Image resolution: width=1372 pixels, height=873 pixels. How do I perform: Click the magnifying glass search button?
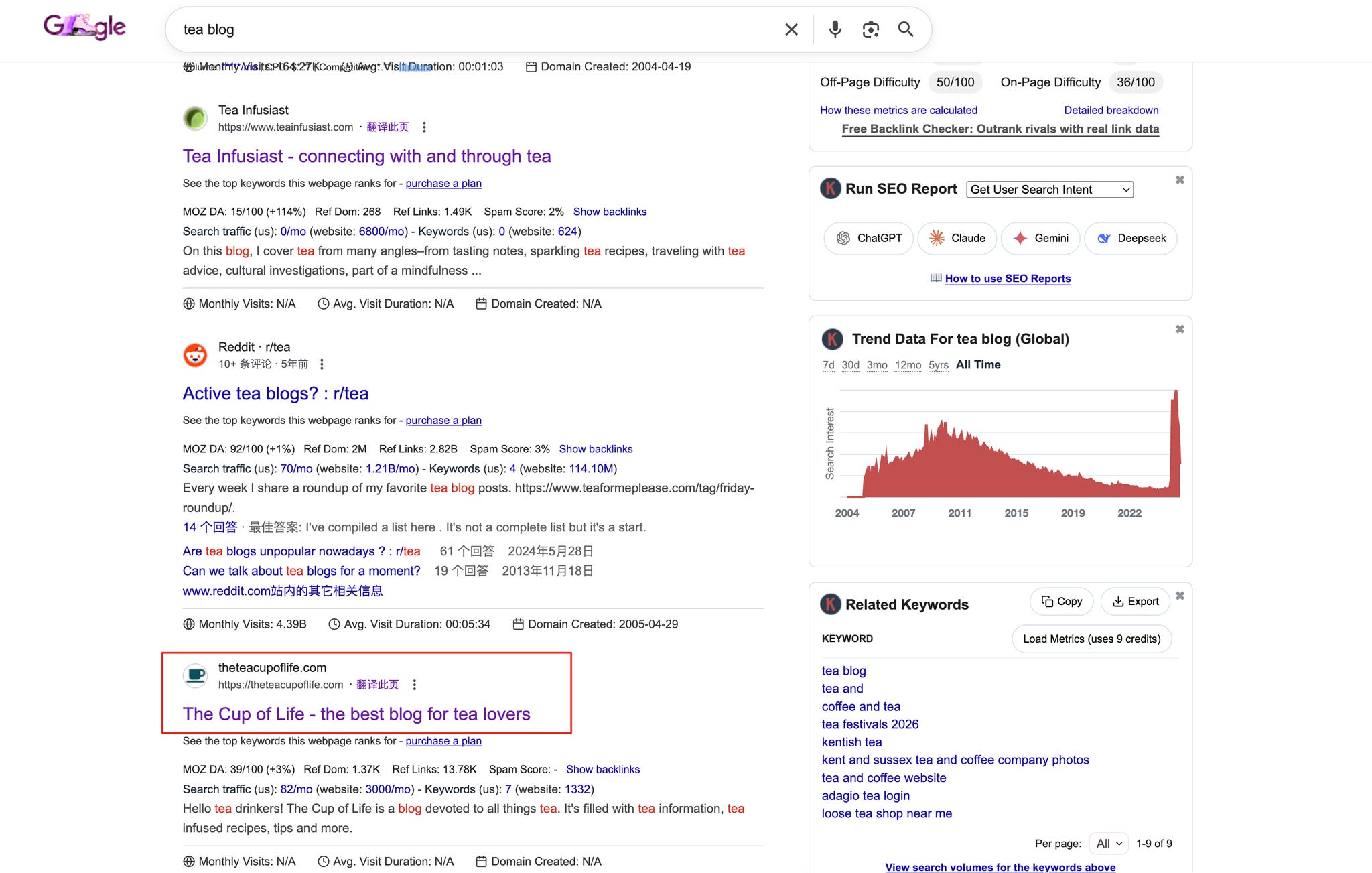click(906, 29)
